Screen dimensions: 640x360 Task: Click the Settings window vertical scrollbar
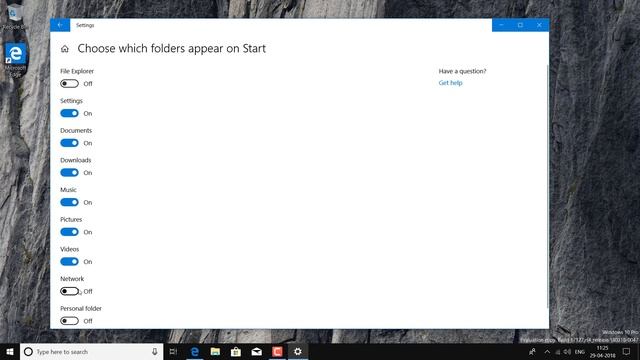[x=547, y=186]
